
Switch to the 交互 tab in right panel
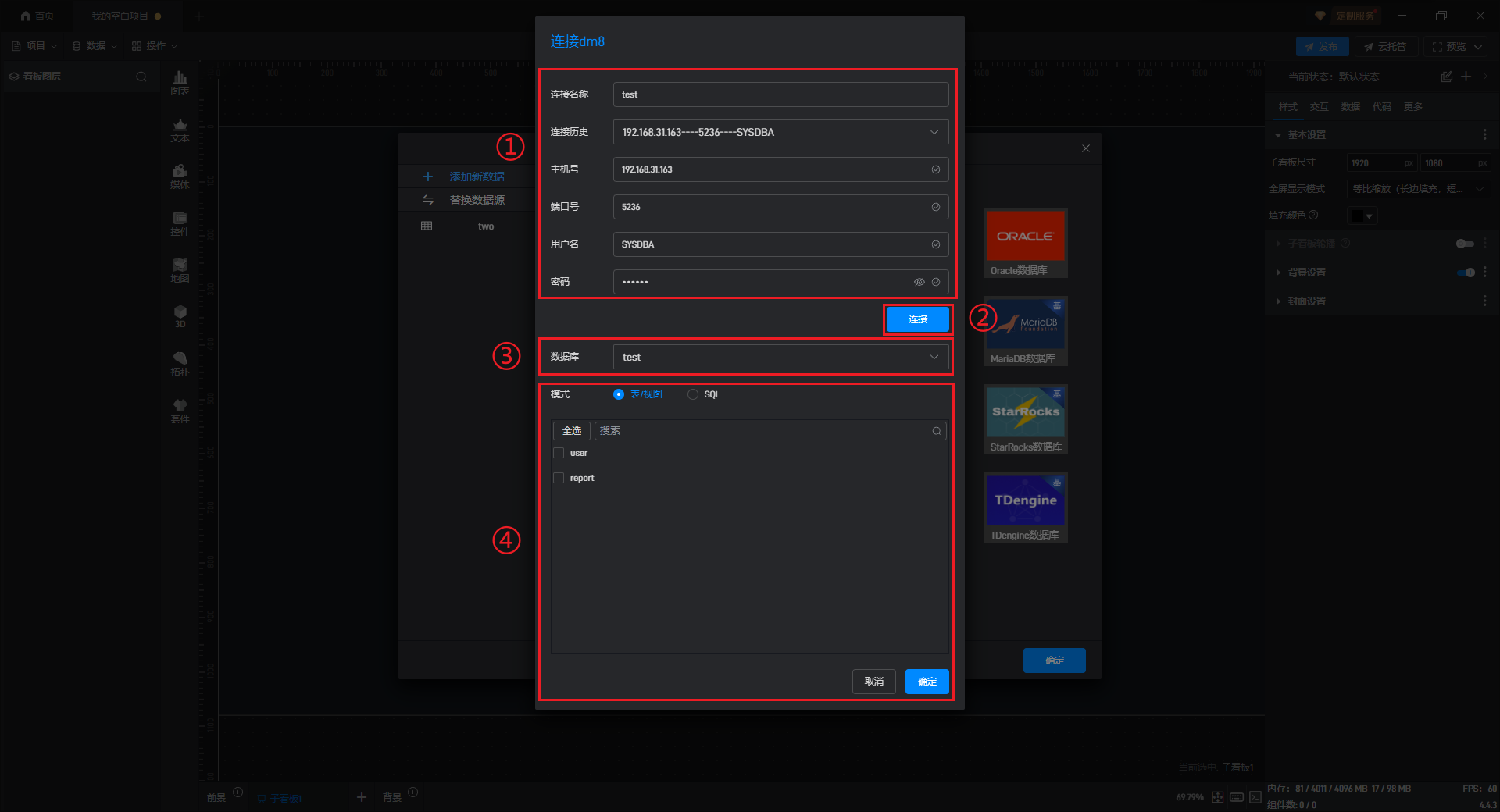(x=1319, y=107)
